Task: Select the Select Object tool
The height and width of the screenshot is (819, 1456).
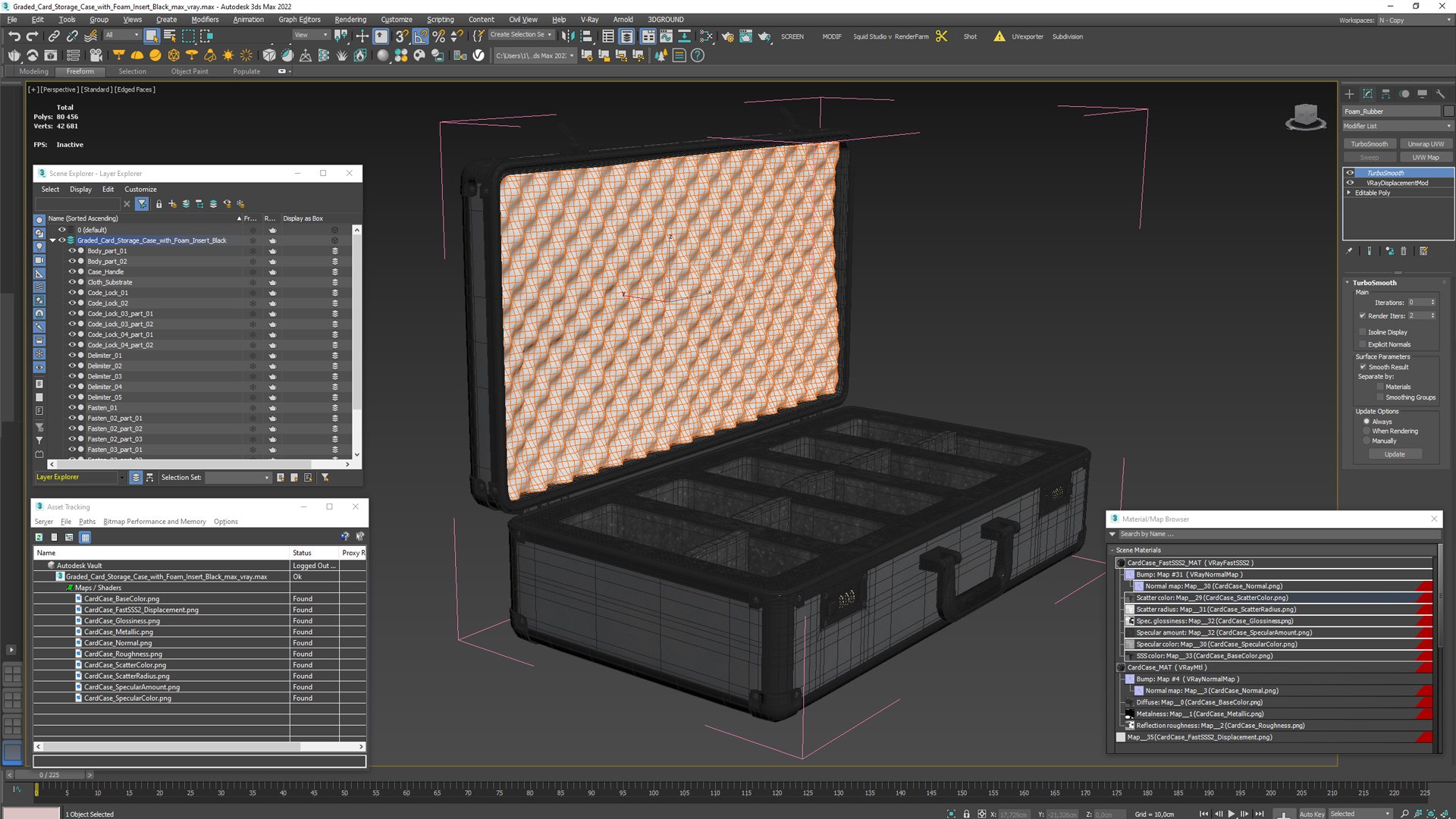Action: pos(152,36)
